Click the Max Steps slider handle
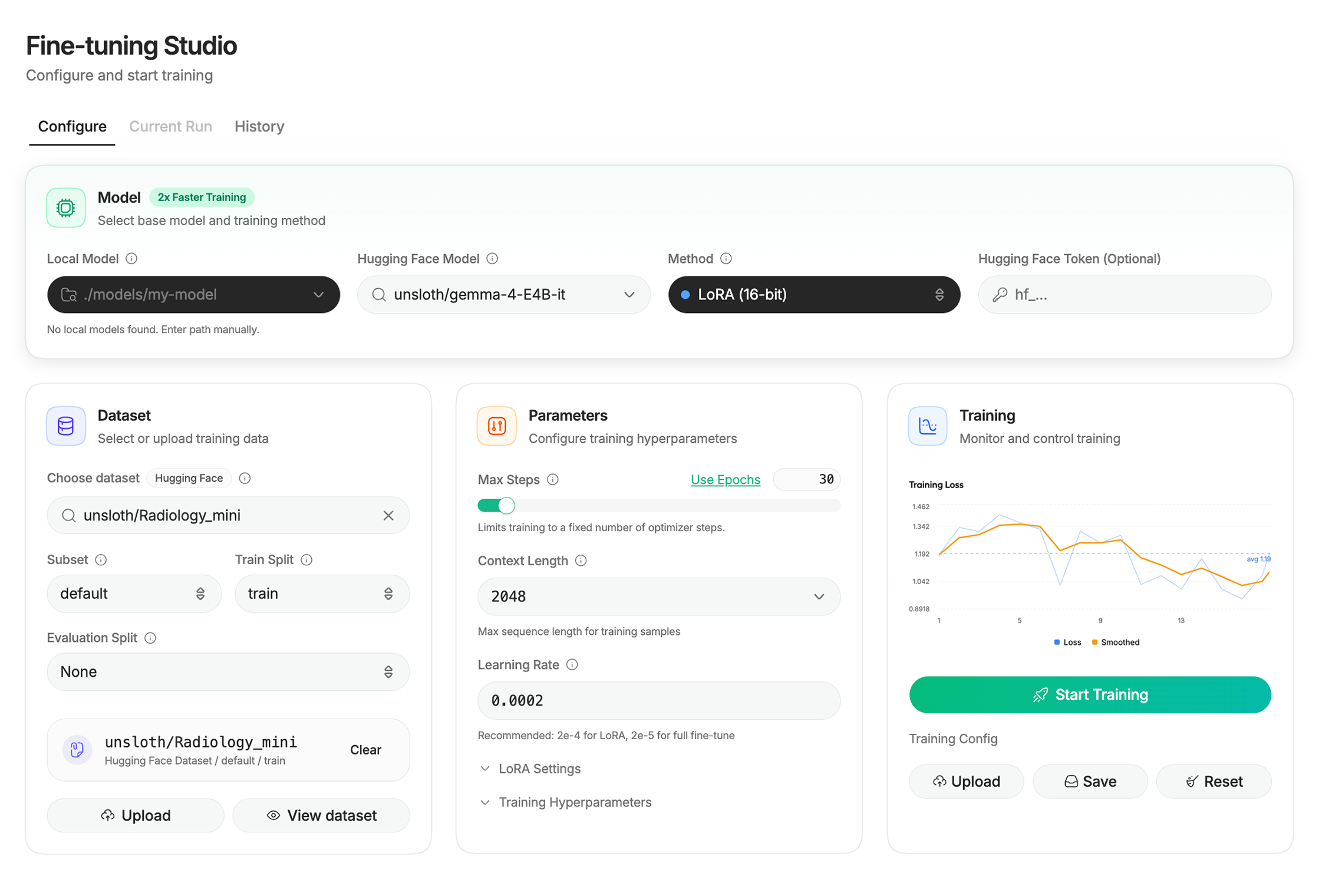Screen dimensions: 1332x896 pos(506,506)
